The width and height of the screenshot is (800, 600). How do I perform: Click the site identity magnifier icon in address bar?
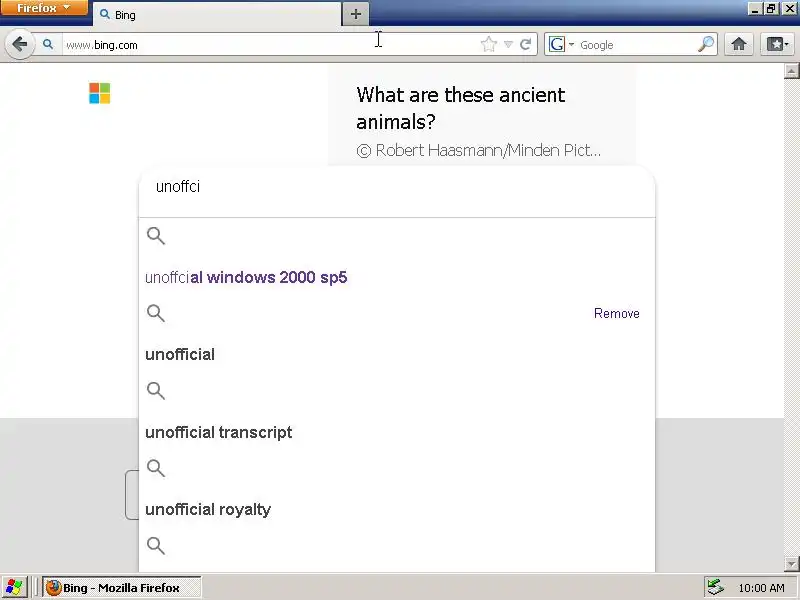[x=47, y=45]
